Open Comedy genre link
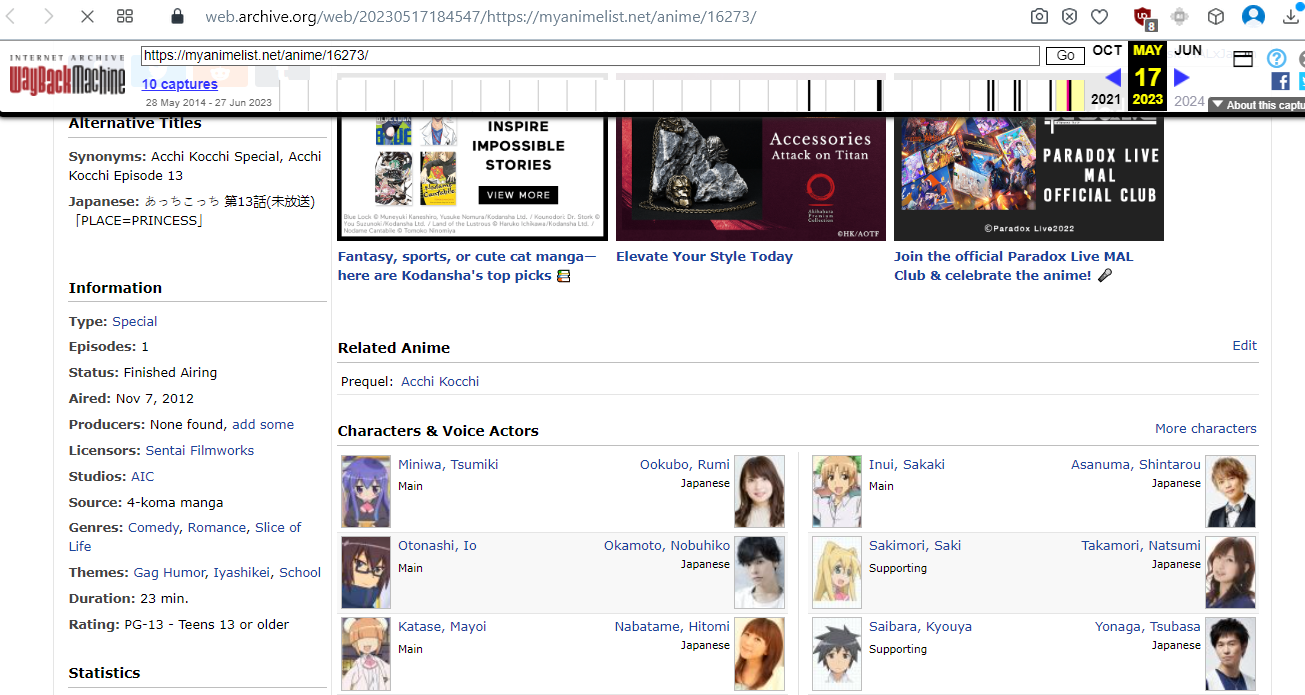 (x=154, y=528)
